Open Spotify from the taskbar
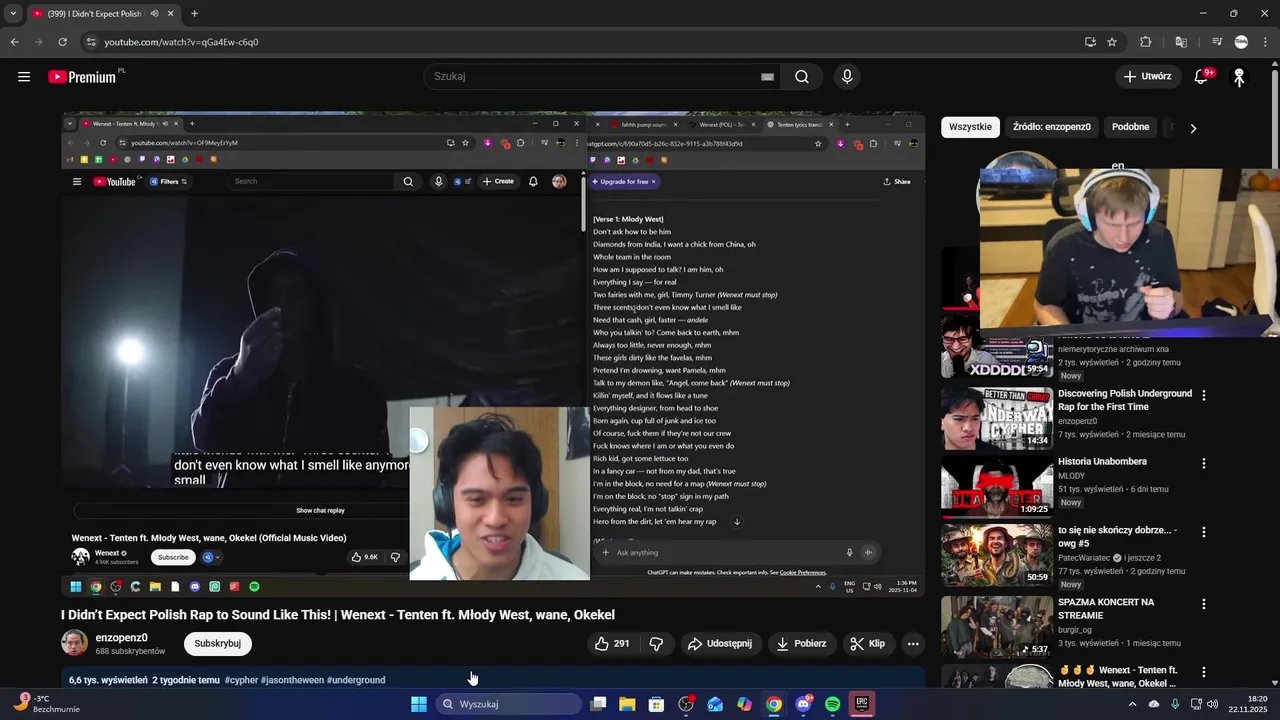This screenshot has width=1280, height=720. 833,704
